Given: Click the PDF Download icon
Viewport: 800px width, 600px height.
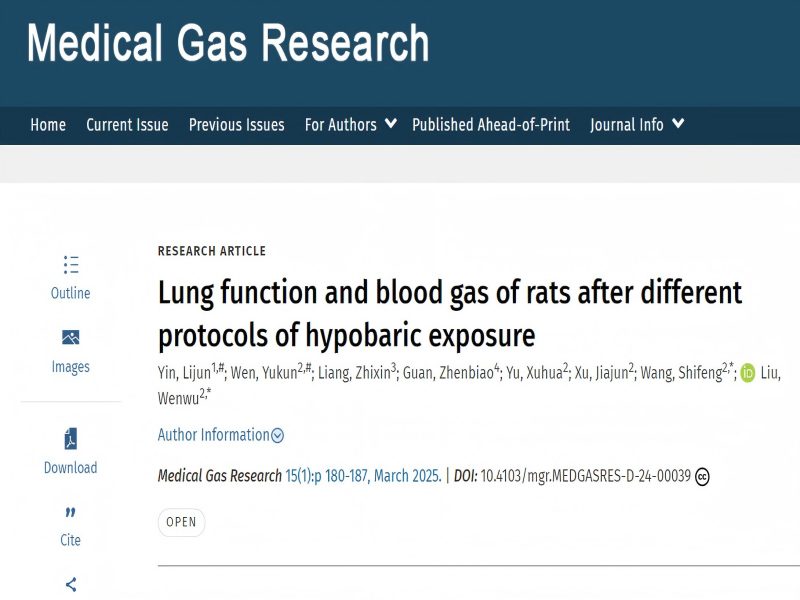Looking at the screenshot, I should pos(70,439).
